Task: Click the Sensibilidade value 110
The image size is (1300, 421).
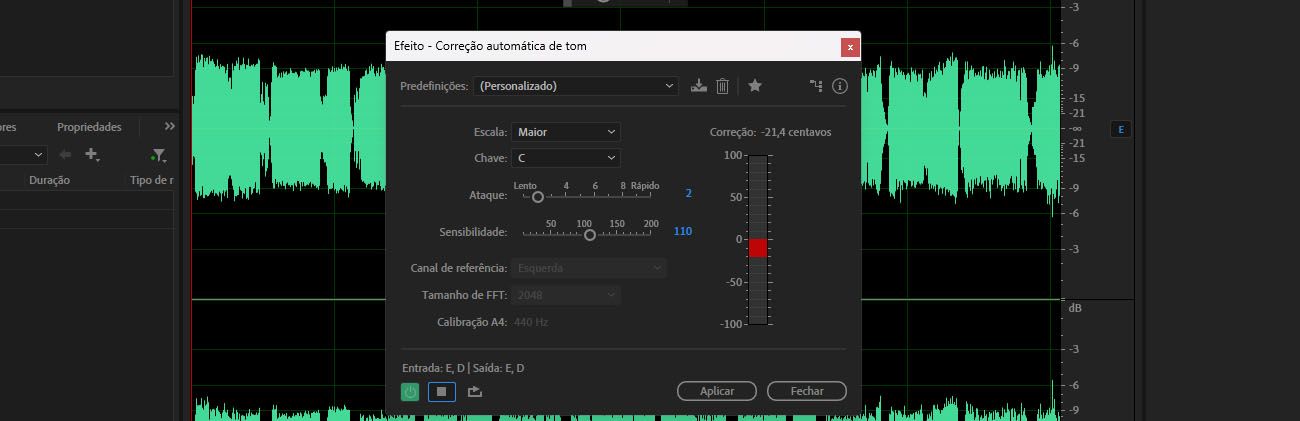Action: (683, 231)
